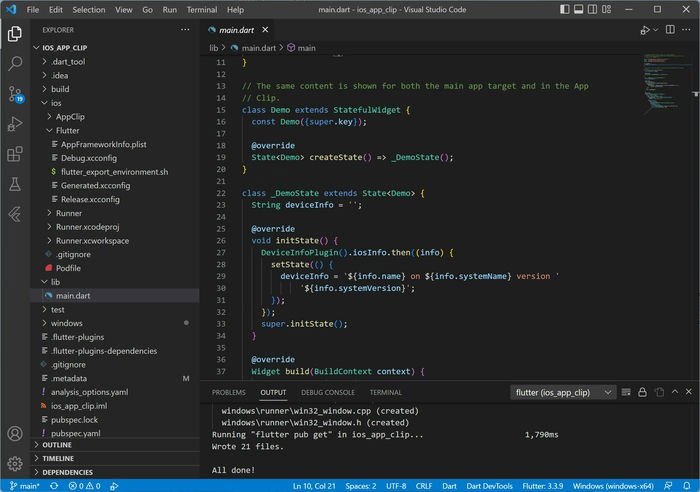
Task: Open the Testing beaker view
Action: point(15,184)
